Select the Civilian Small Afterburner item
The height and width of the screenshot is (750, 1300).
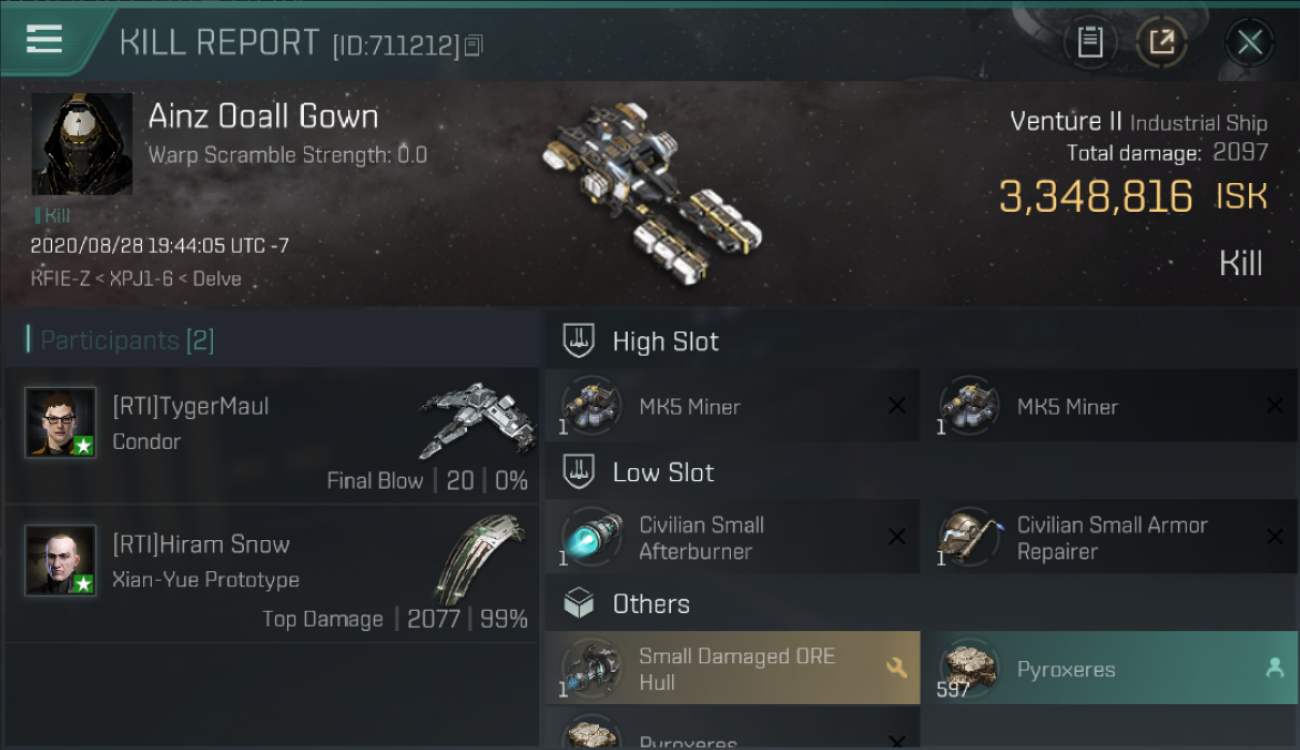pos(732,539)
